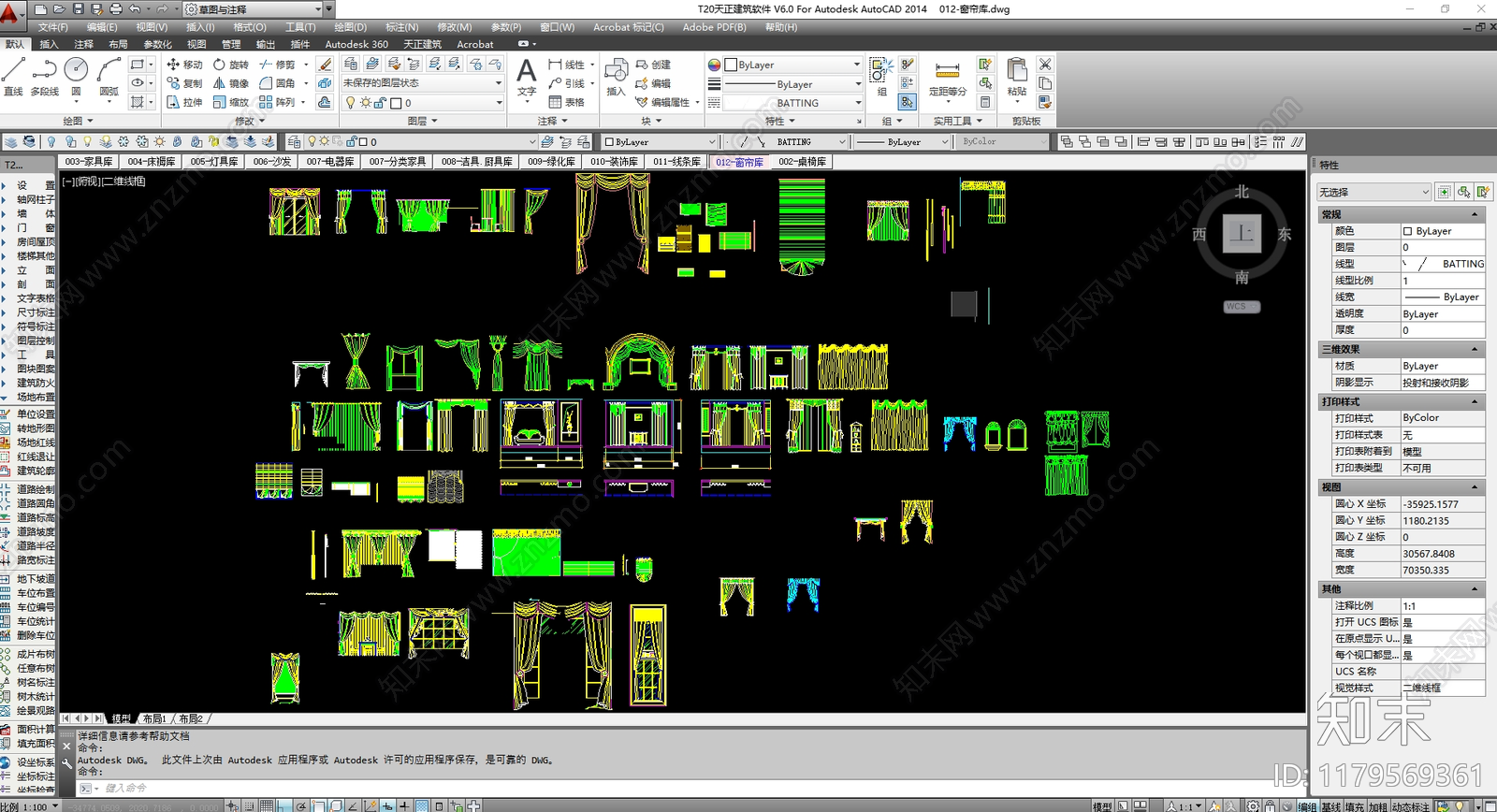Select the Polyline (多段线) tool
This screenshot has height=812, width=1497.
(x=44, y=76)
